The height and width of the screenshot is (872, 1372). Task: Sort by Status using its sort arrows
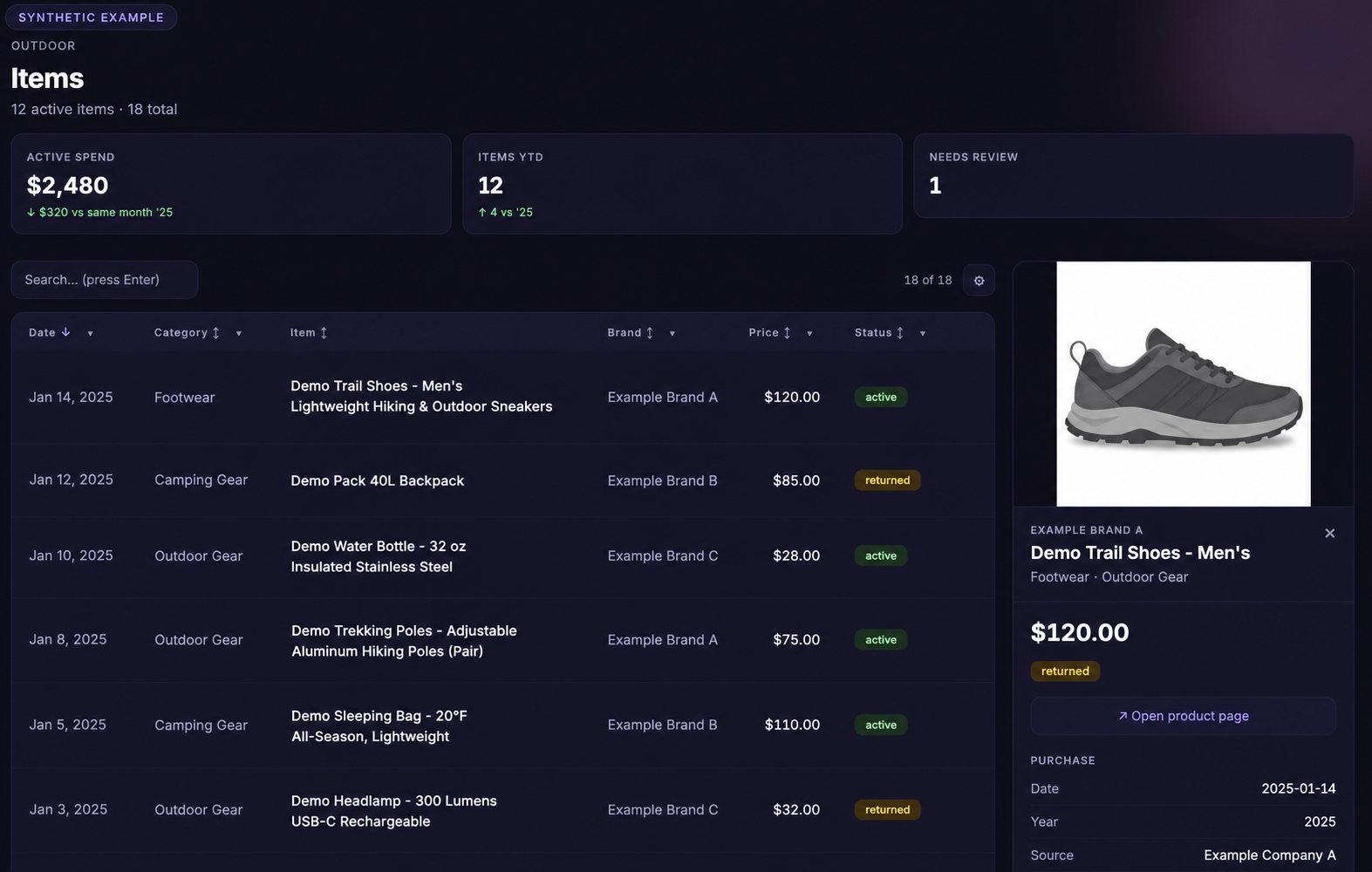[900, 333]
